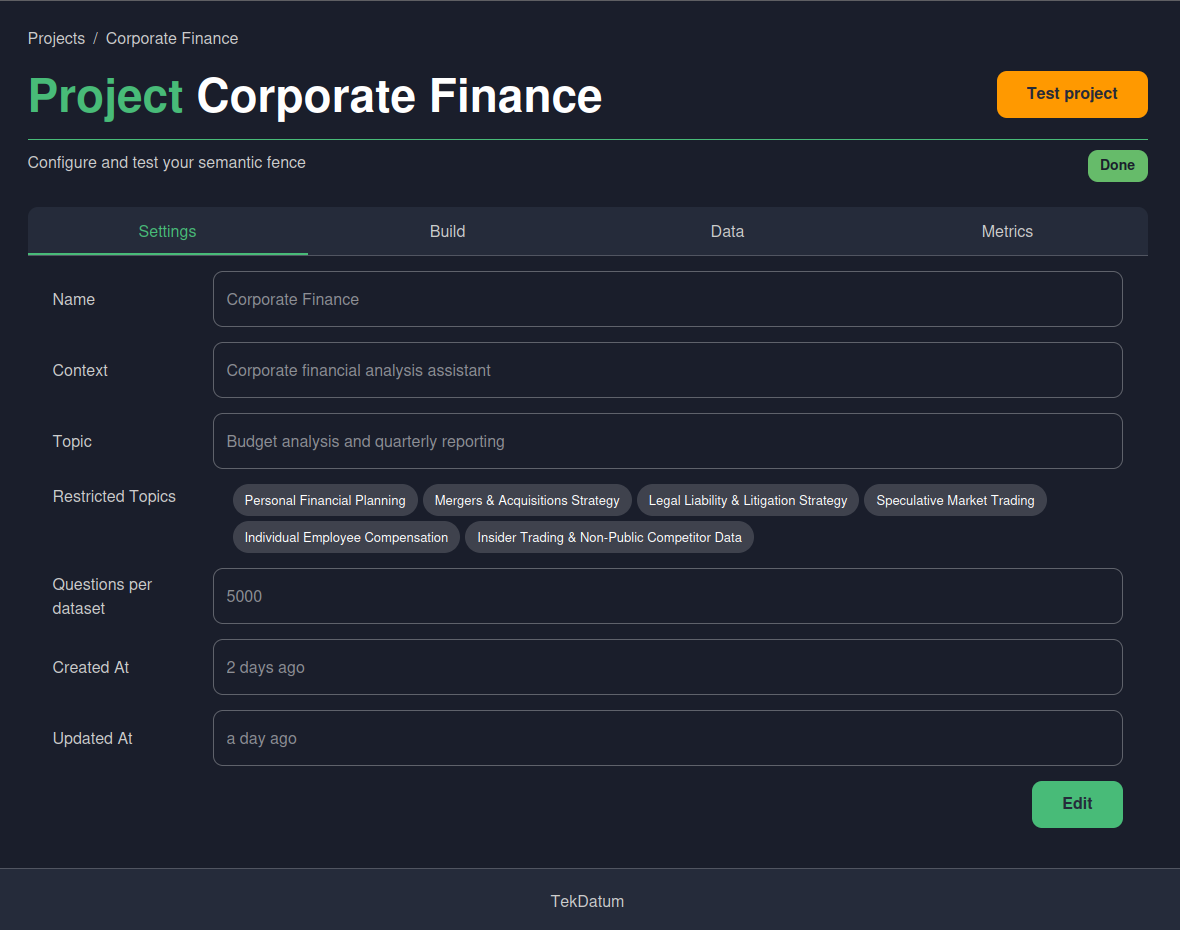This screenshot has width=1180, height=930.
Task: Switch to the Build tab
Action: [447, 231]
